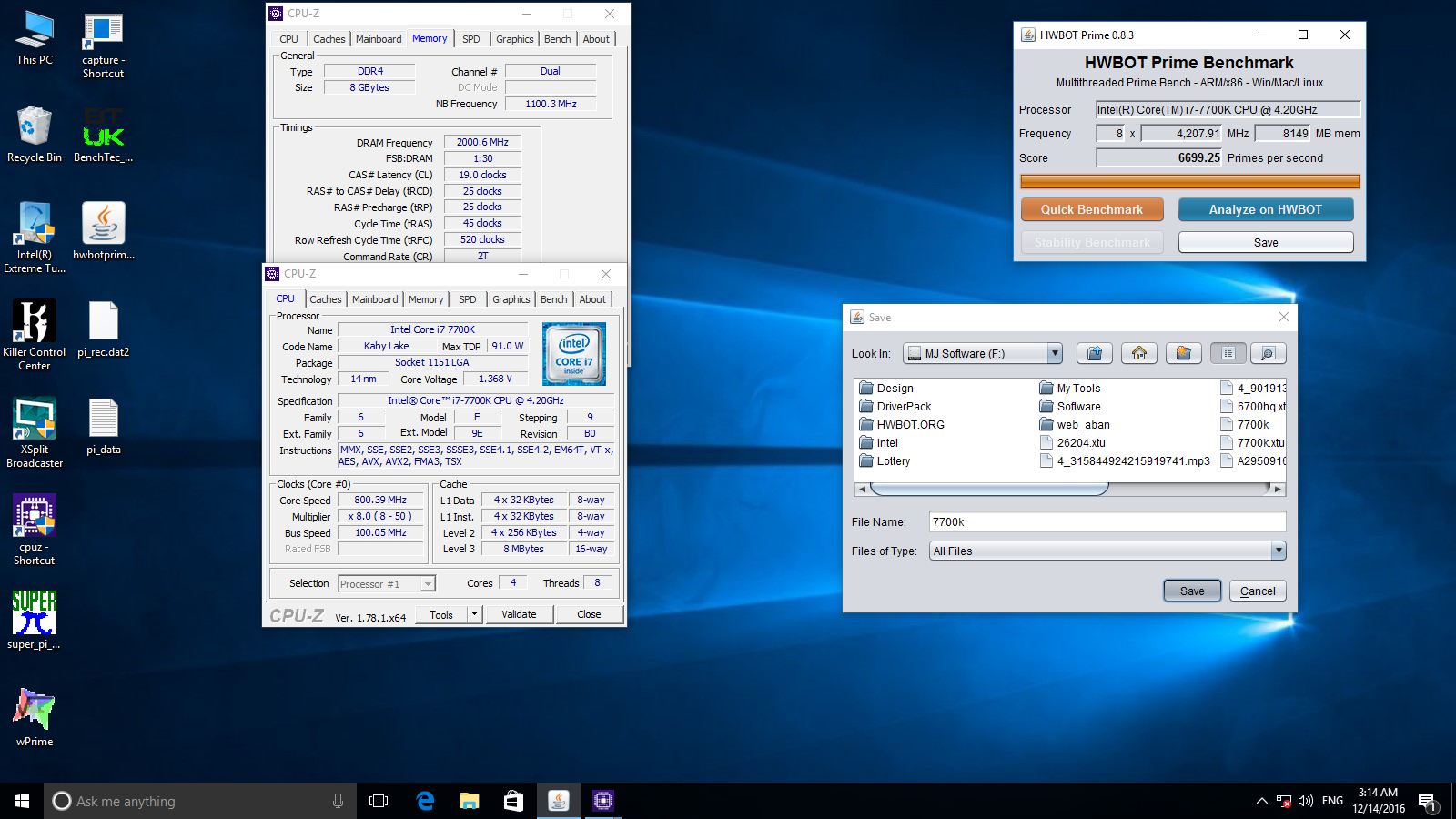Open the Action Center notifications icon

pos(1427,802)
